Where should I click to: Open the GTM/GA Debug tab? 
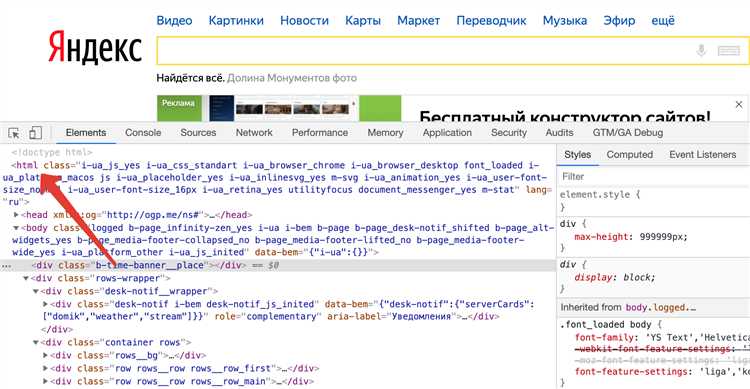point(628,133)
